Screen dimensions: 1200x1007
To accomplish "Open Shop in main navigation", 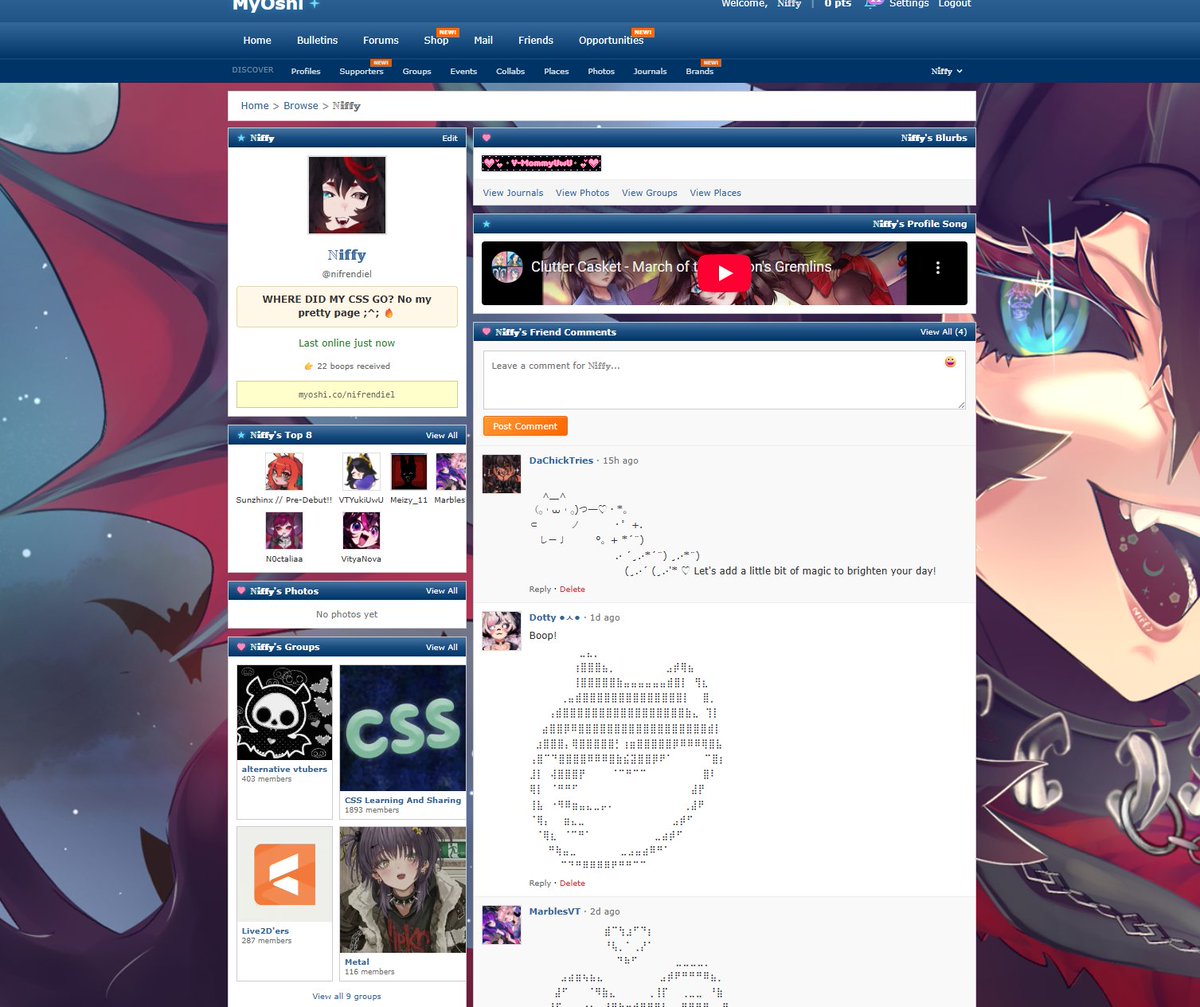I will (x=436, y=40).
